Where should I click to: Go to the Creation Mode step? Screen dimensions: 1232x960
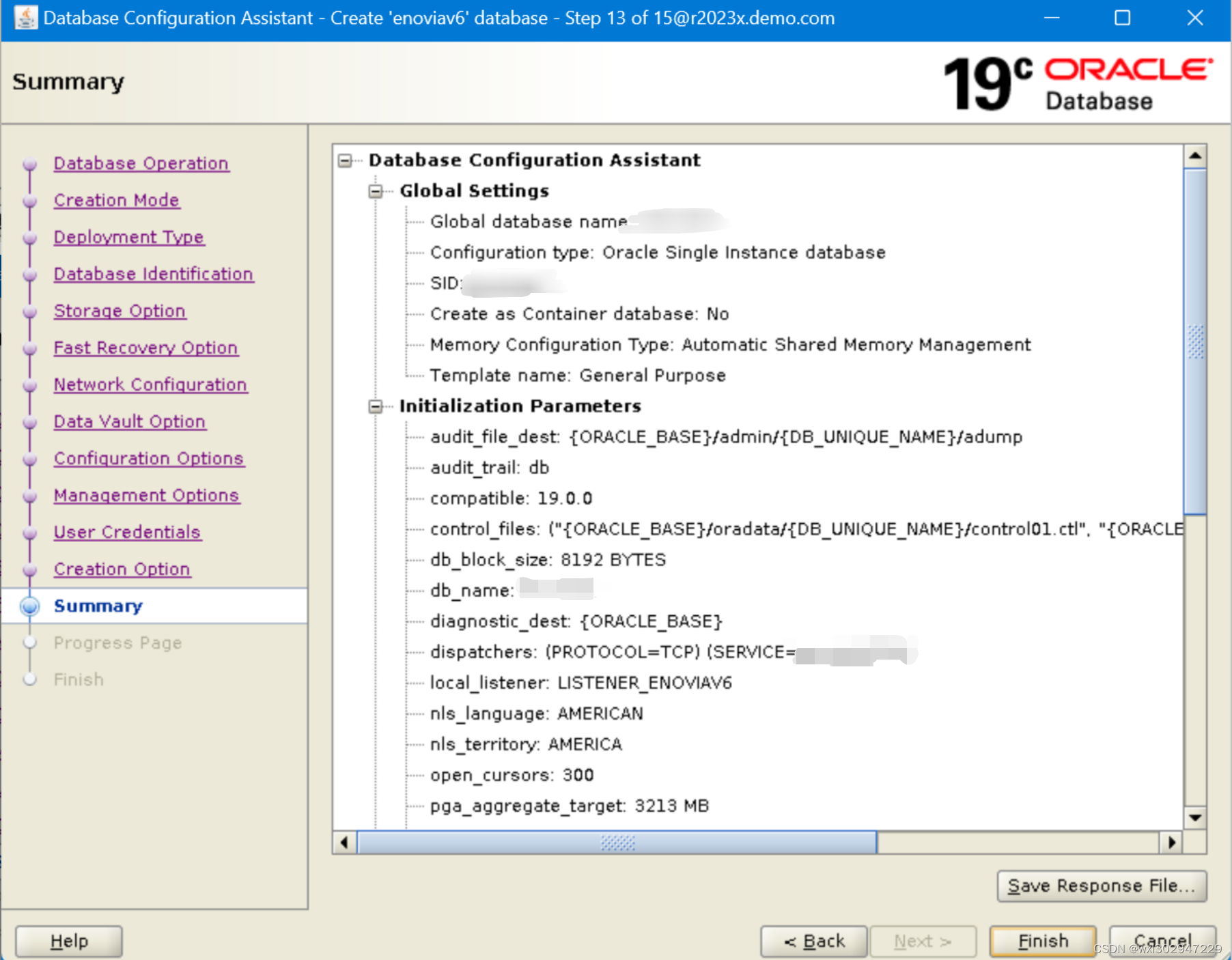(117, 200)
